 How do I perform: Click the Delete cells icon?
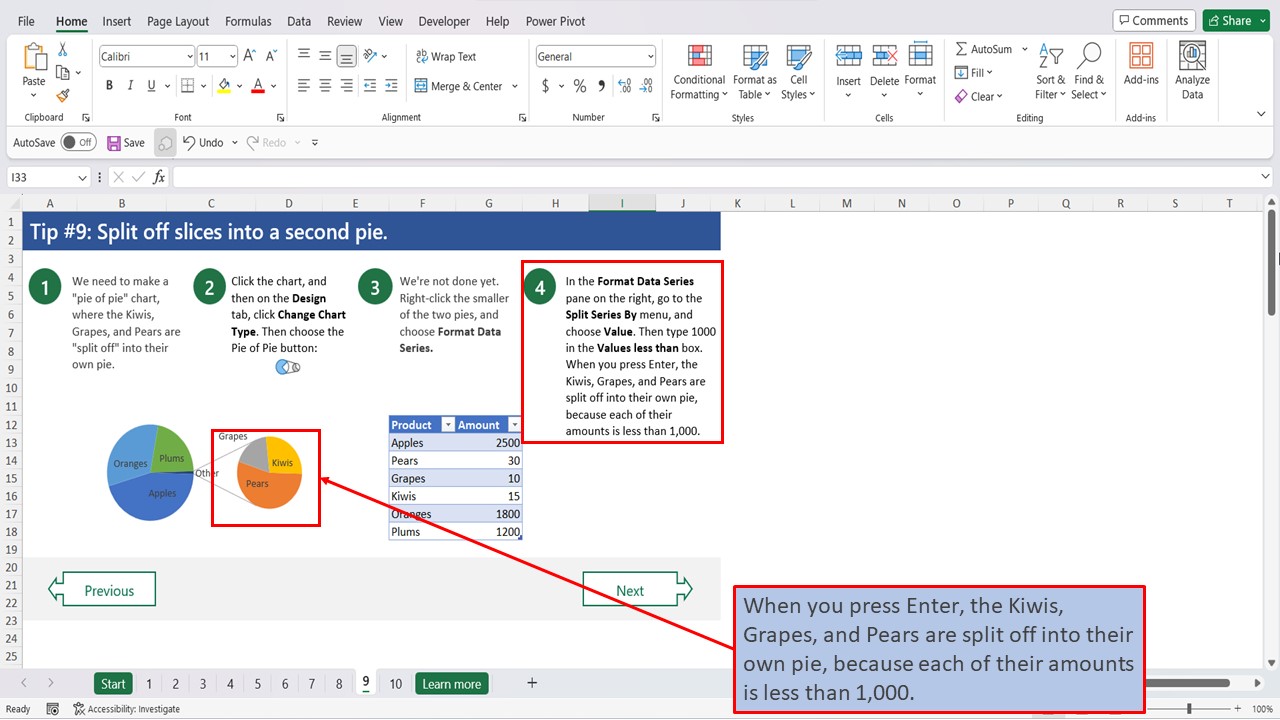pyautogui.click(x=884, y=56)
